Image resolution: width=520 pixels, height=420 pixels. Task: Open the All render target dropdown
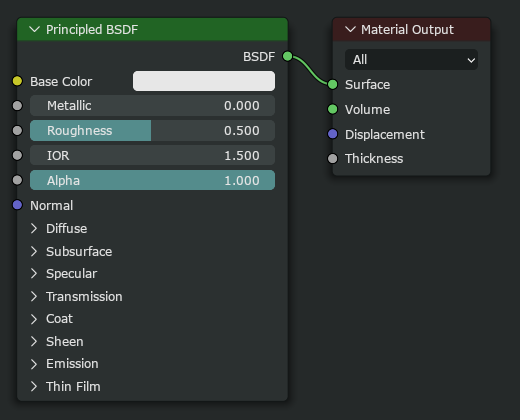[x=411, y=60]
